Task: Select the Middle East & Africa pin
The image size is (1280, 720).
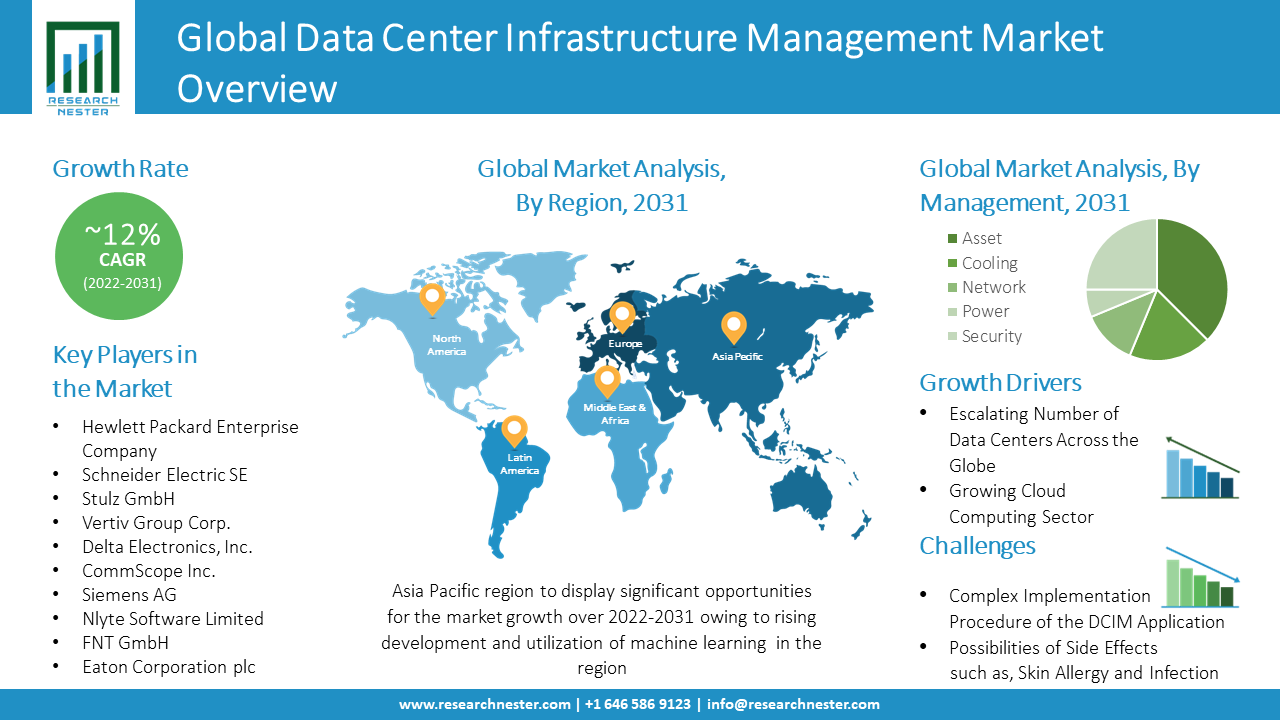Action: (607, 381)
